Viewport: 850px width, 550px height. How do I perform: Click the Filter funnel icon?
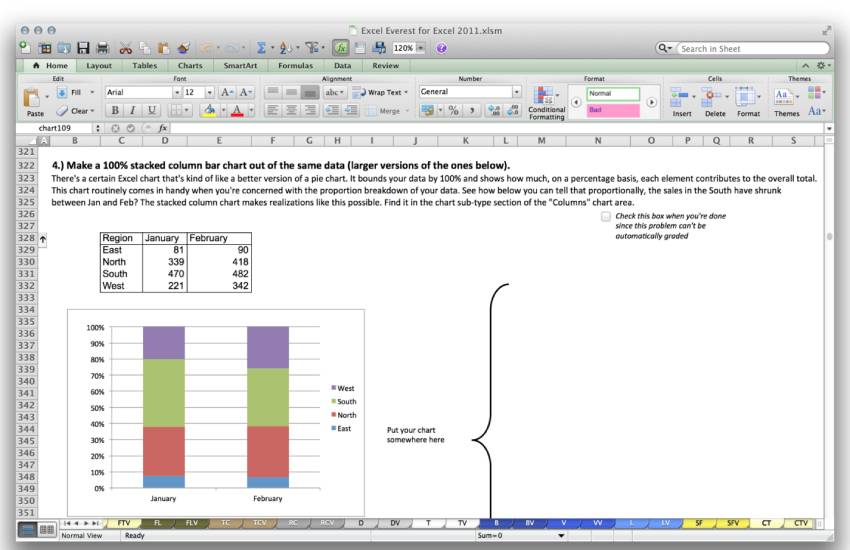click(312, 48)
